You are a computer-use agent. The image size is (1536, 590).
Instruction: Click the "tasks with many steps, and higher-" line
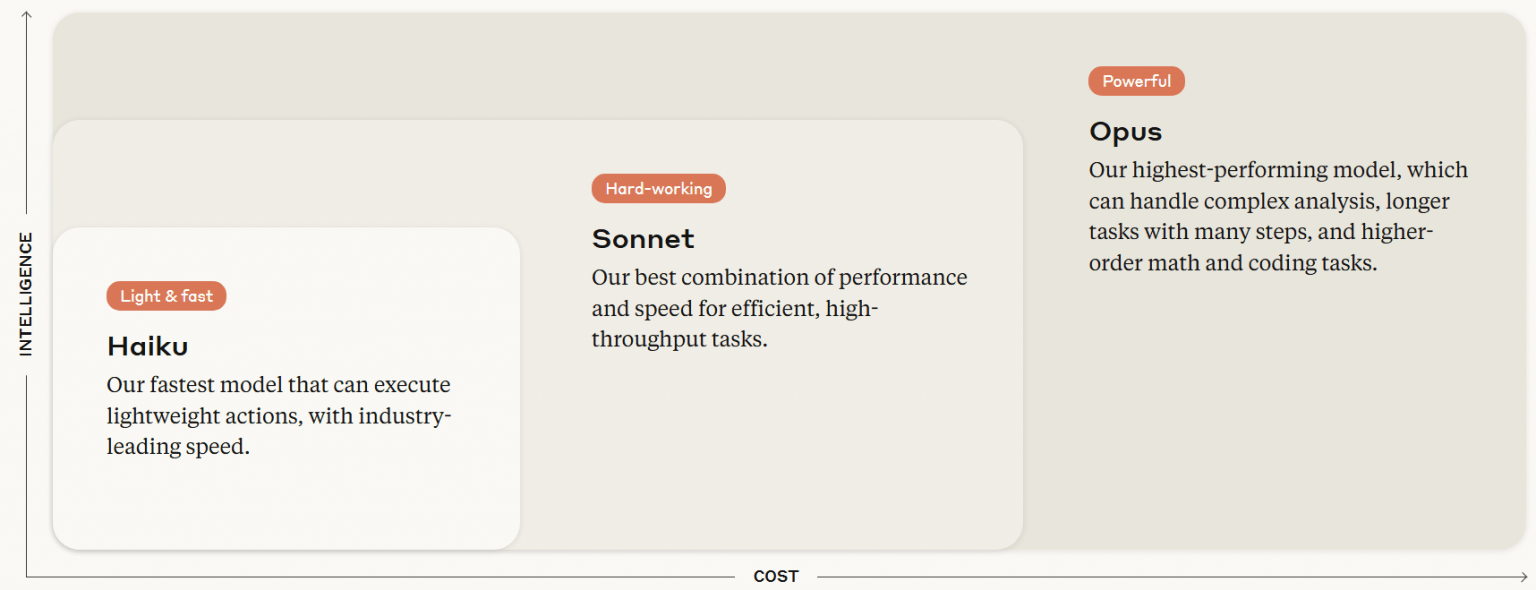[1261, 232]
